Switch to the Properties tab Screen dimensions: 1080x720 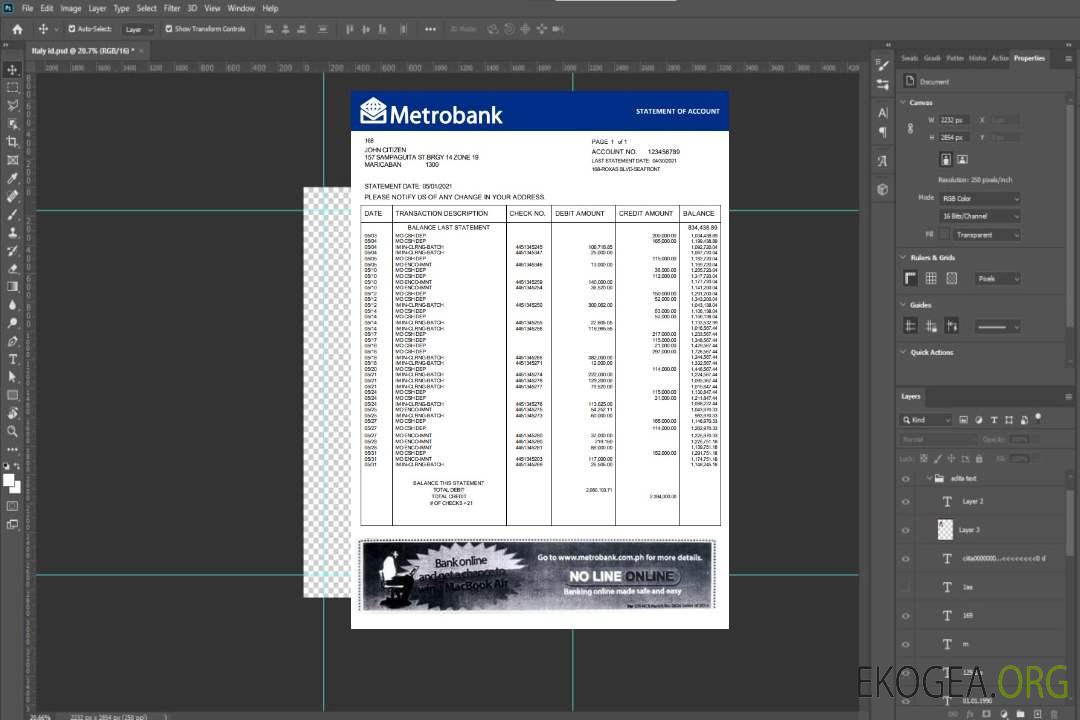pos(1029,59)
